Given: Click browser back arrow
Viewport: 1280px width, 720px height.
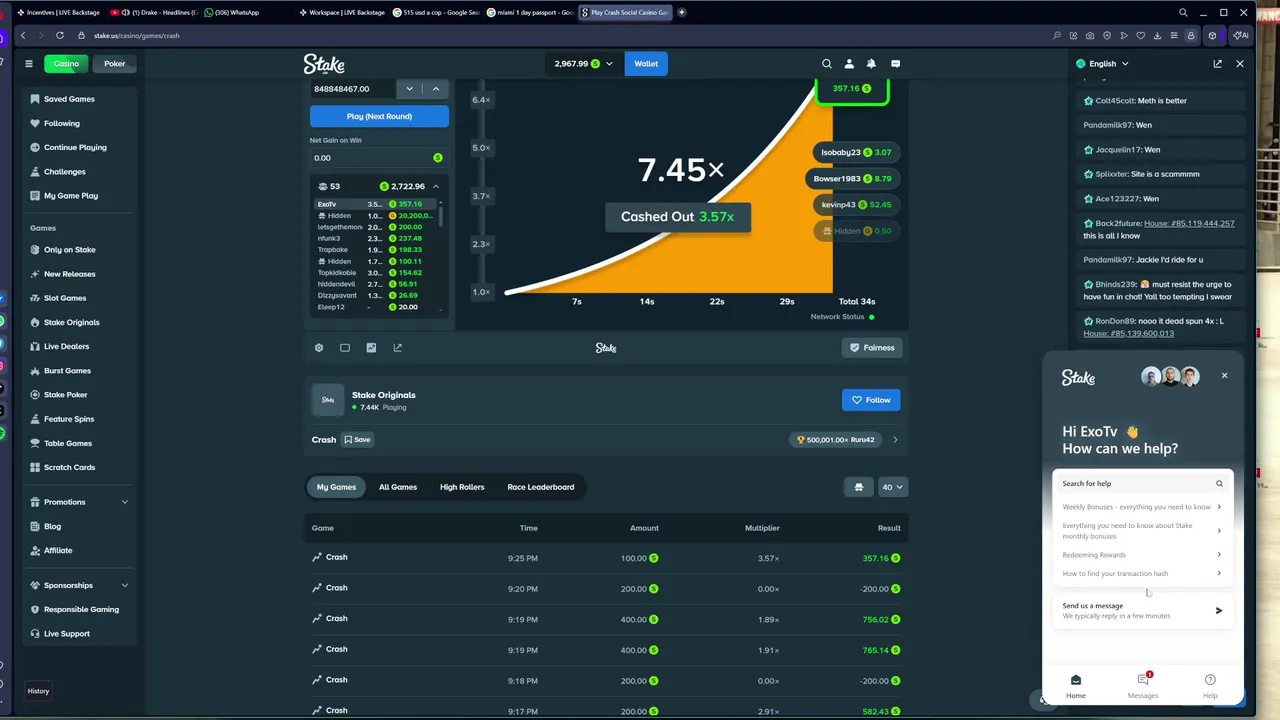Looking at the screenshot, I should coord(23,36).
